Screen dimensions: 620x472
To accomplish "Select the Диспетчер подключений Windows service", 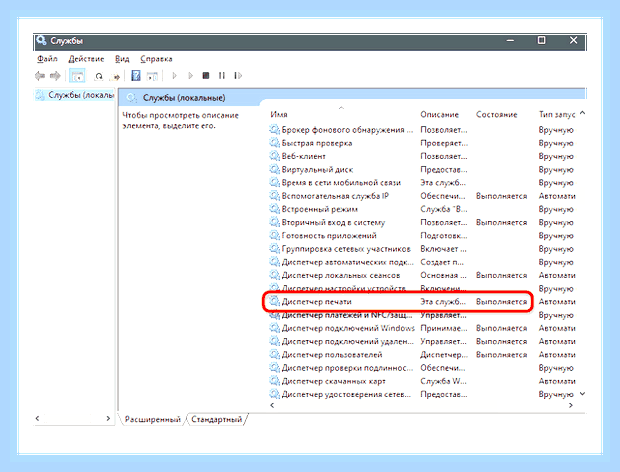I will point(348,328).
